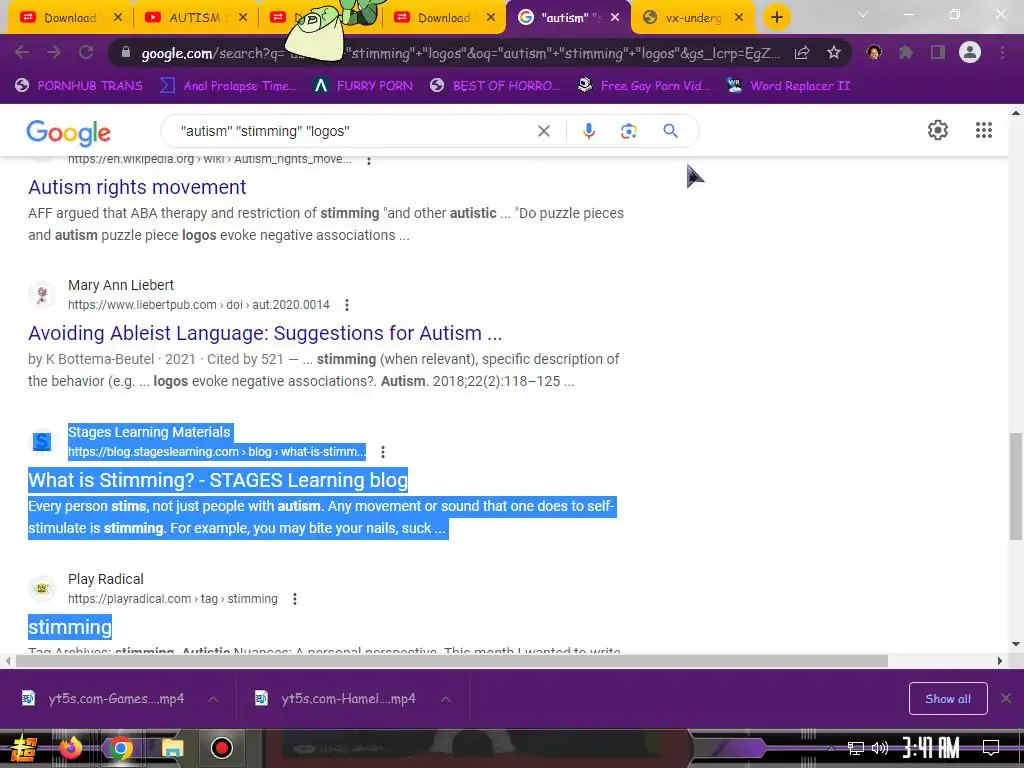
Task: Open Chrome extensions puzzle icon
Action: pyautogui.click(x=906, y=52)
